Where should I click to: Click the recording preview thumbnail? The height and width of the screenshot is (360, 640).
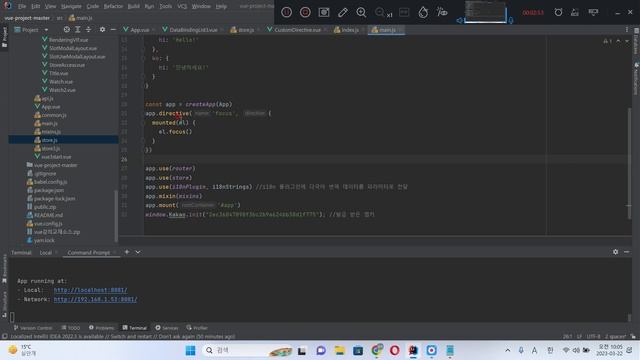coord(485,11)
